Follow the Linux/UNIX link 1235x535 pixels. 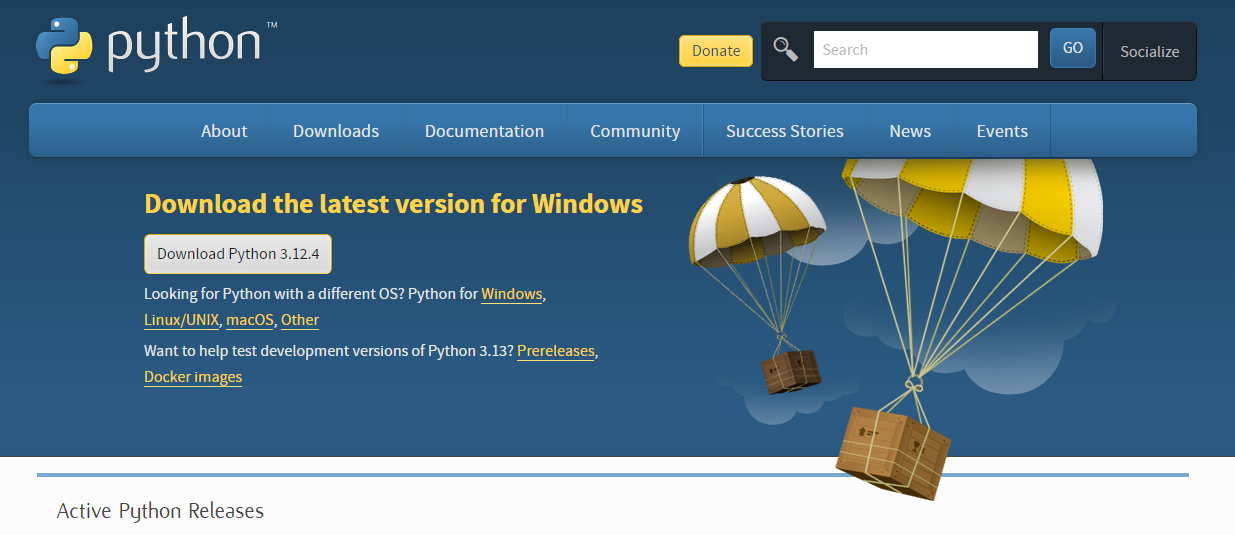pos(182,320)
